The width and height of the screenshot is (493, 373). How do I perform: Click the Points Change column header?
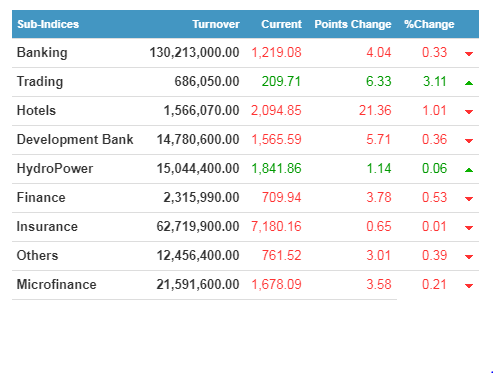coord(353,24)
